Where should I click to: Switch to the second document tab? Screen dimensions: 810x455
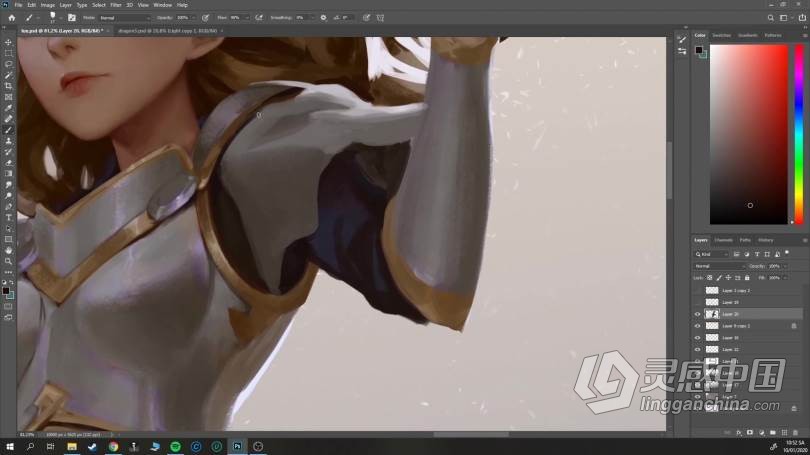click(x=167, y=31)
